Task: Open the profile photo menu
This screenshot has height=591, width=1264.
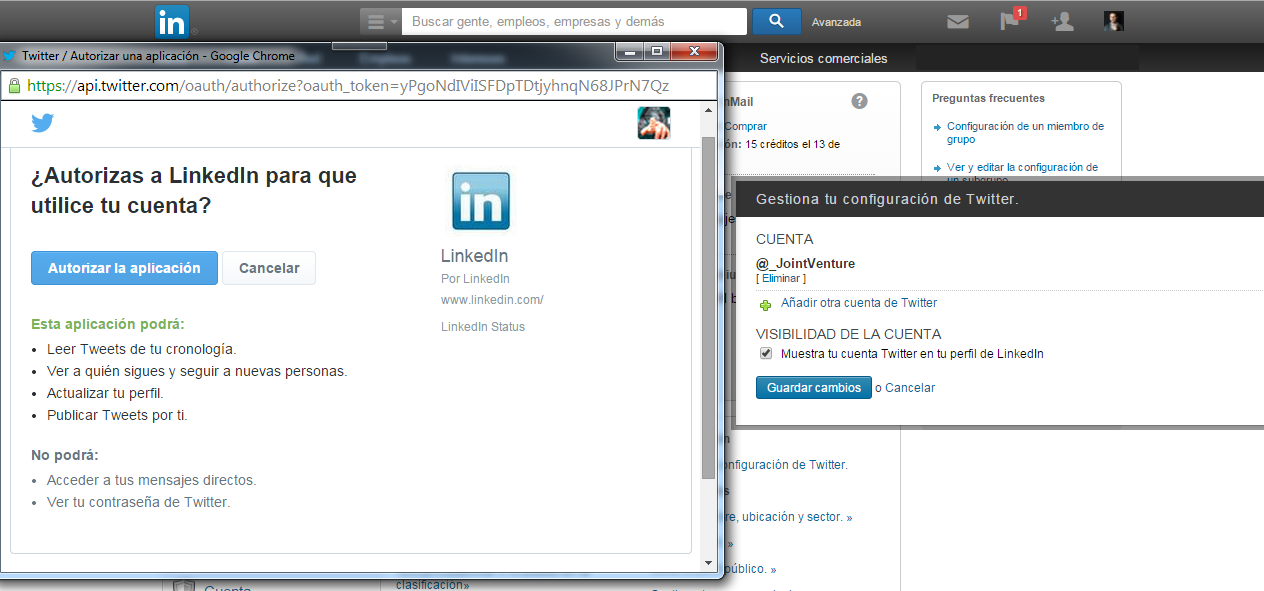Action: [1114, 21]
